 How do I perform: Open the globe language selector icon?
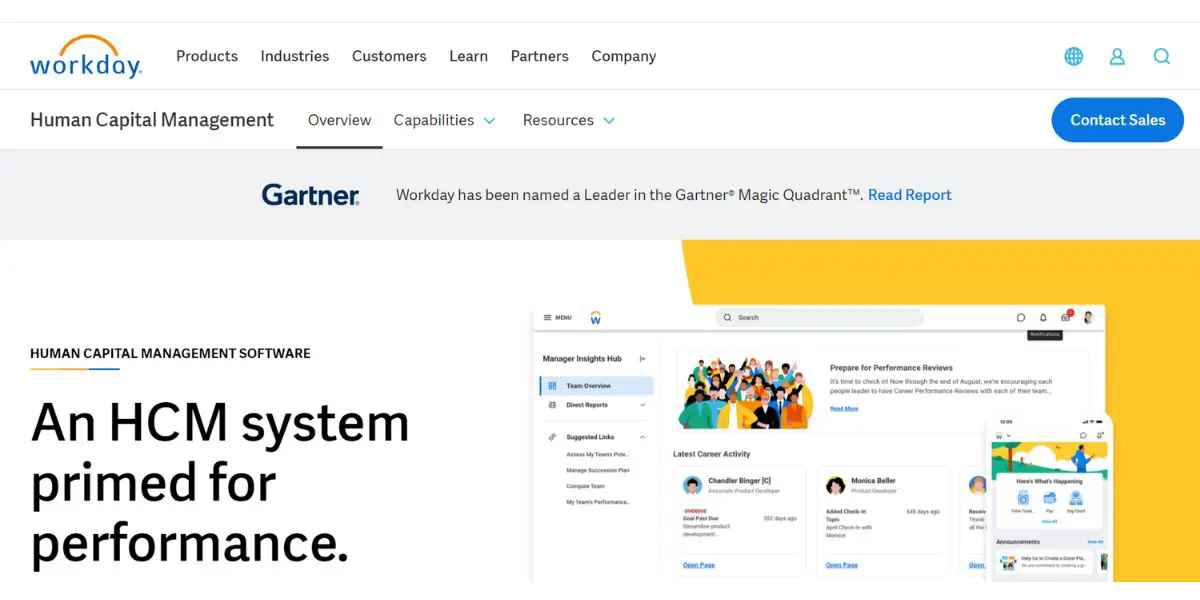coord(1074,57)
